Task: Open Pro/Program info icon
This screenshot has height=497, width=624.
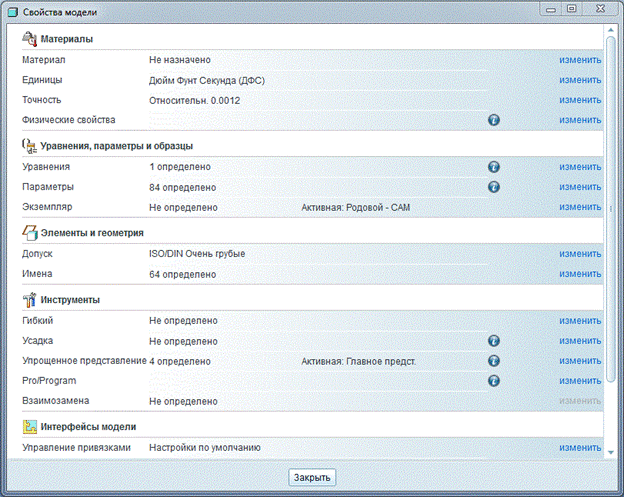Action: click(x=494, y=381)
